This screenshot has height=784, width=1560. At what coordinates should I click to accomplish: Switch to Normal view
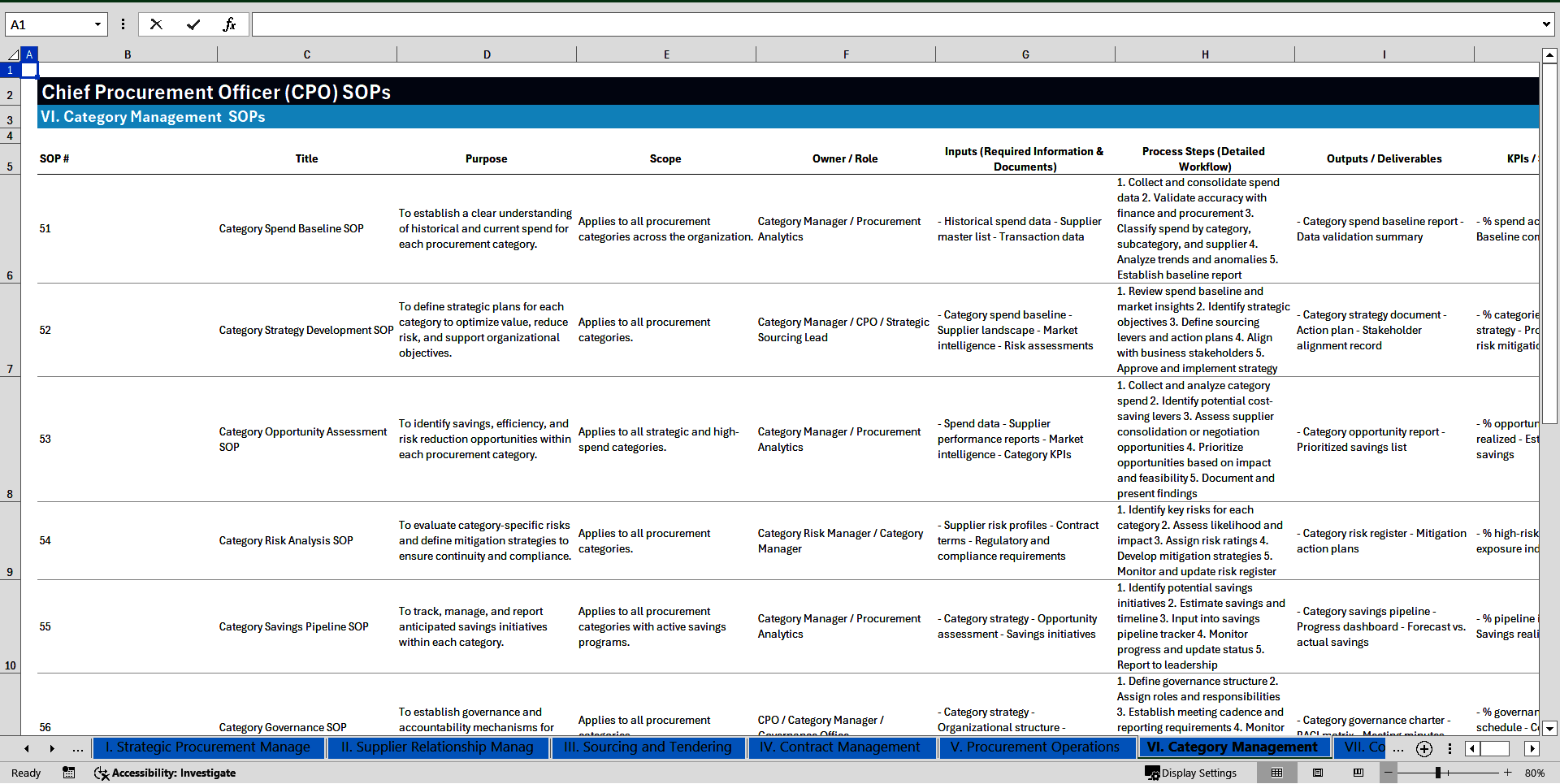pyautogui.click(x=1276, y=773)
